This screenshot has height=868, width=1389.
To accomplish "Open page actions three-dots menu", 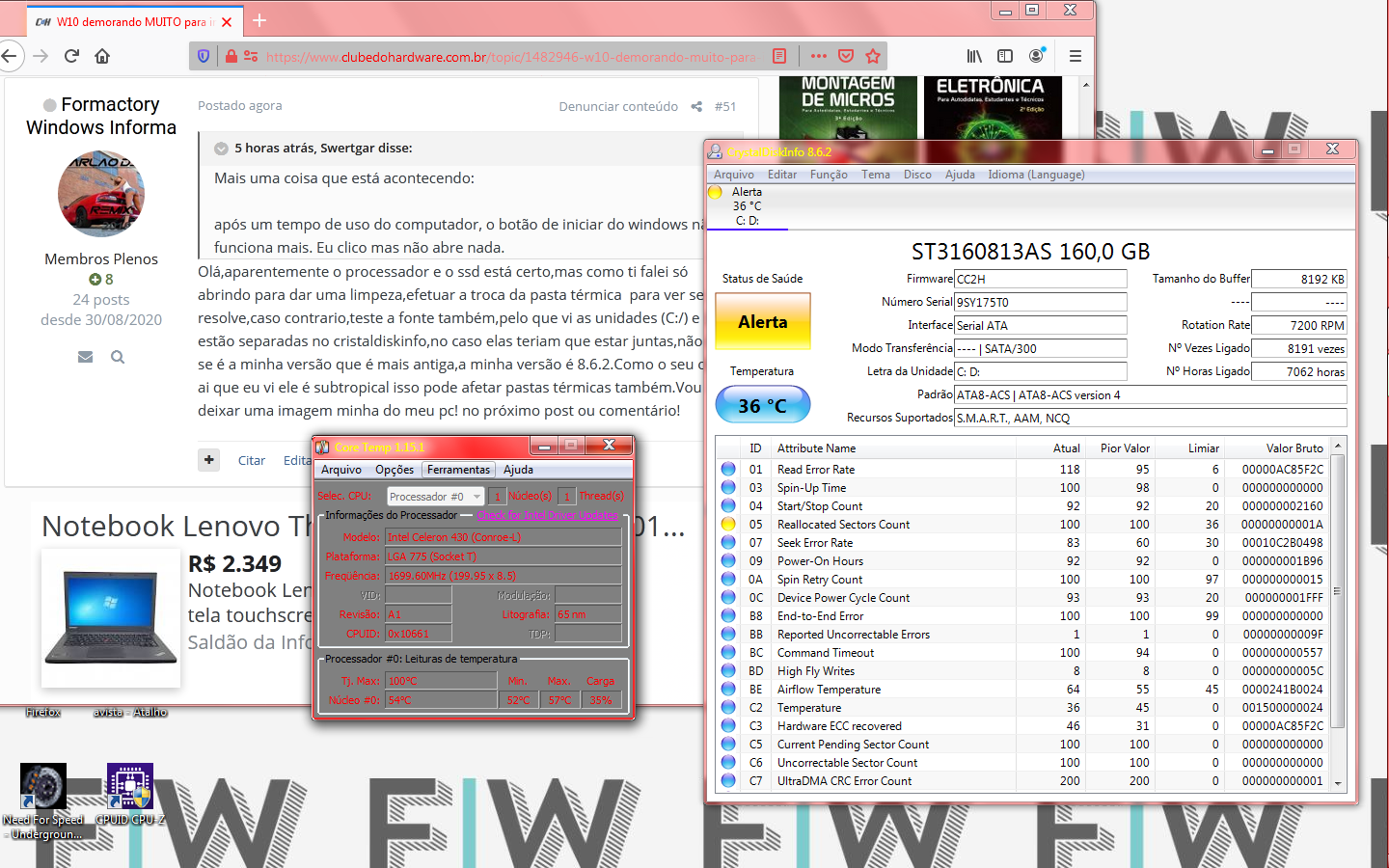I will pos(819,56).
